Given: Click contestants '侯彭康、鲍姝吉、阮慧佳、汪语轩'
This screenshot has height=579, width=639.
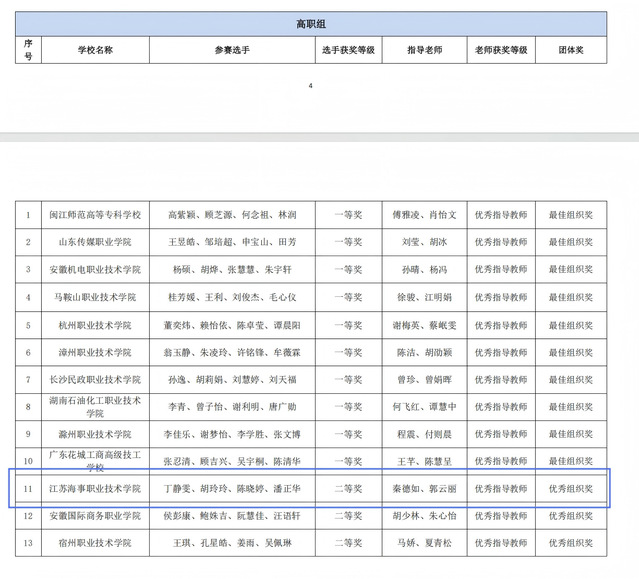Looking at the screenshot, I should 232,516.
